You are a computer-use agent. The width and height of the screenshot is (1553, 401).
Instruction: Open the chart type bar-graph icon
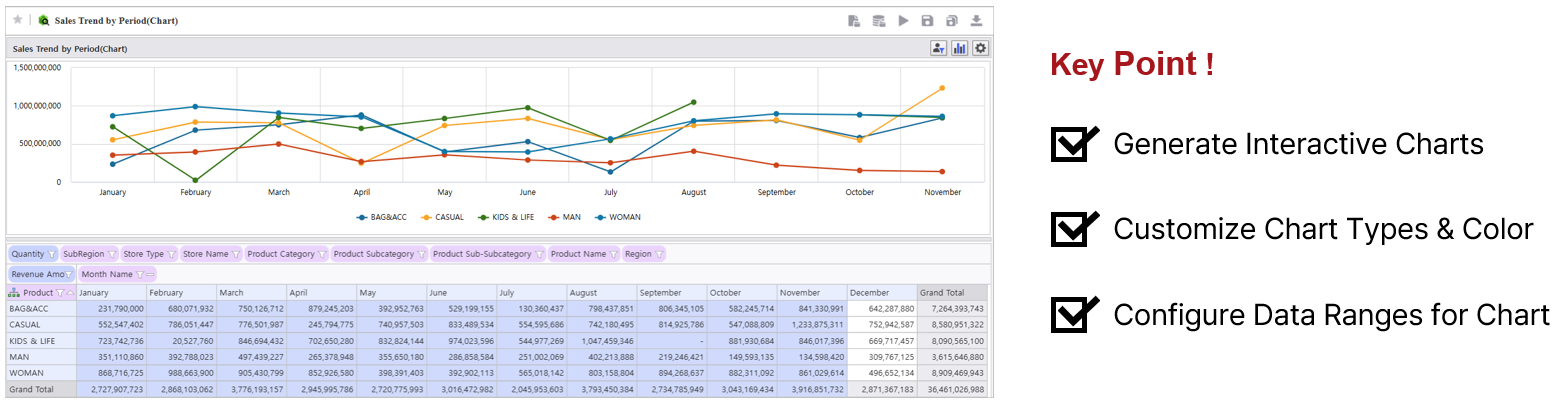point(959,48)
